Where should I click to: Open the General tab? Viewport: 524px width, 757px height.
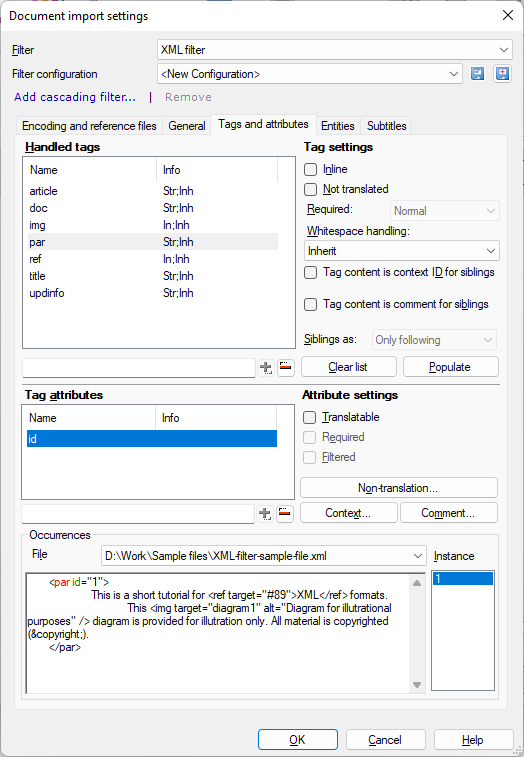[x=187, y=126]
